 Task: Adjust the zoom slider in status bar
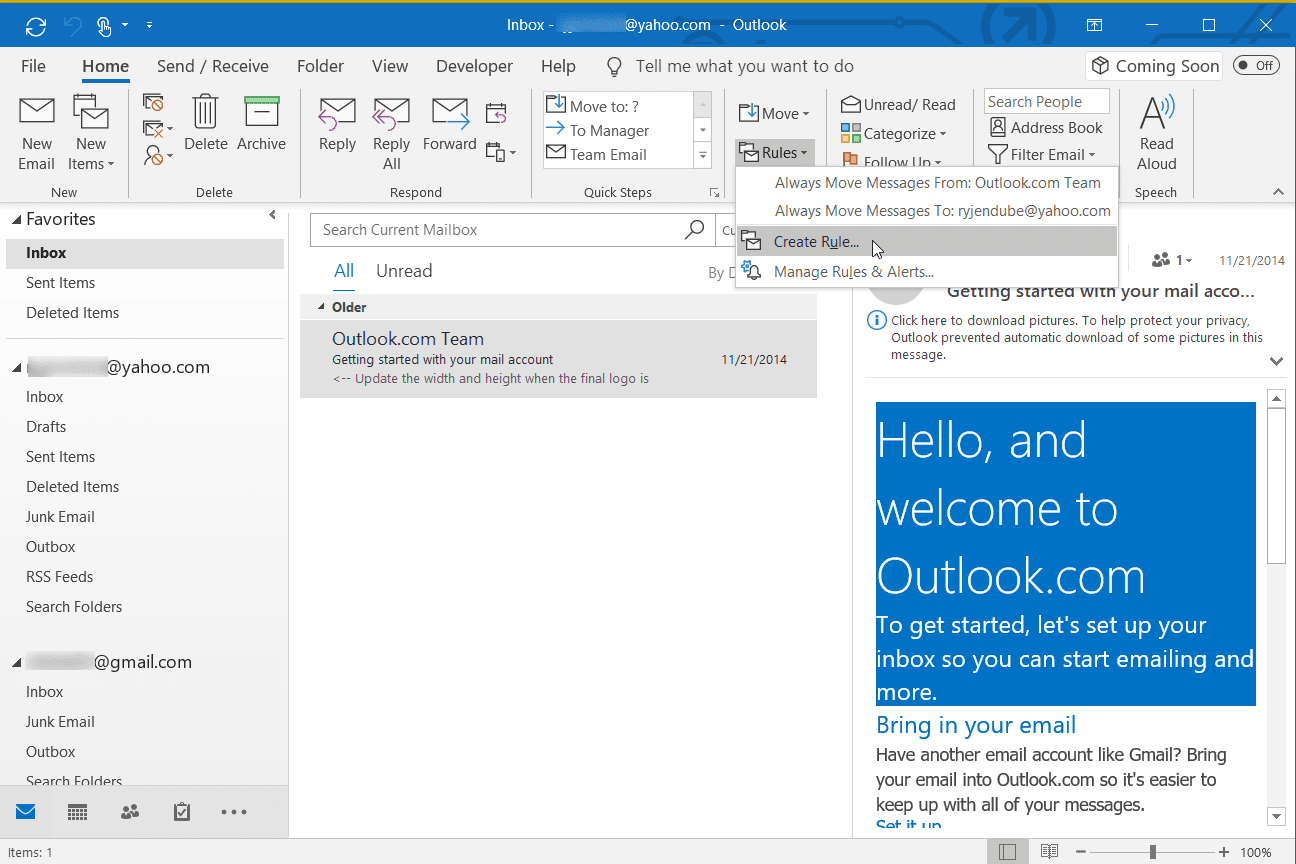[x=1153, y=852]
